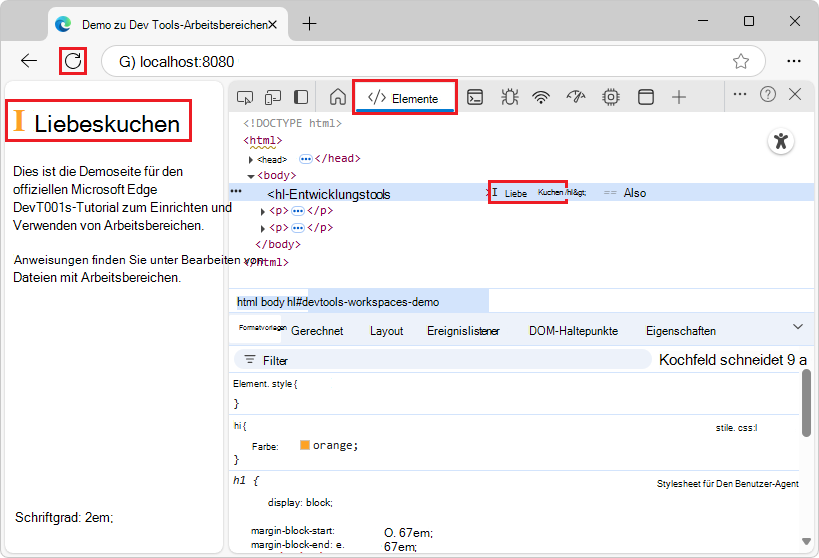The width and height of the screenshot is (819, 558).
Task: Toggle device emulation mode
Action: pos(273,97)
